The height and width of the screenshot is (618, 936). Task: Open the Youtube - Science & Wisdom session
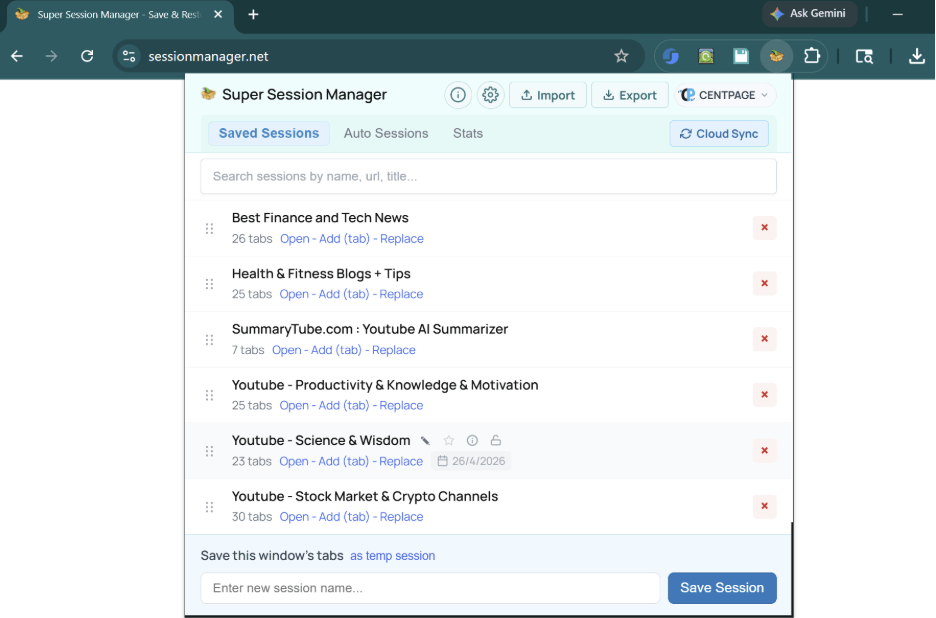coord(294,462)
